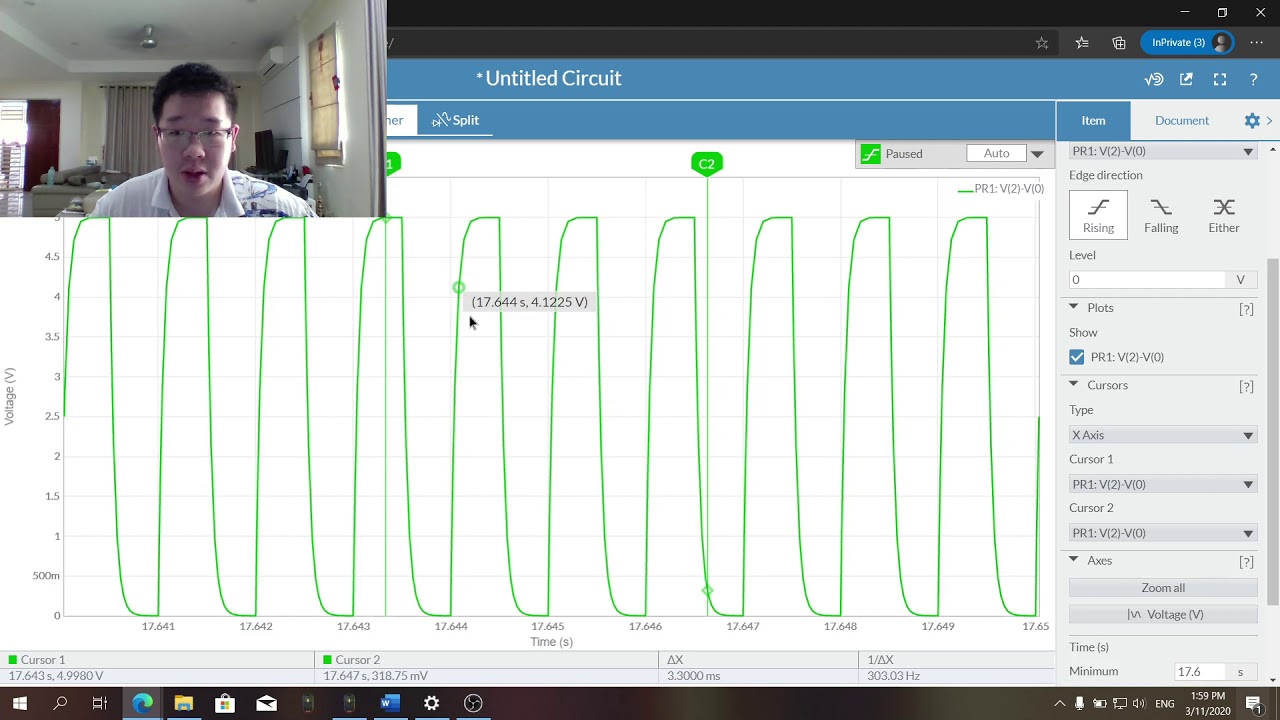The height and width of the screenshot is (720, 1280).
Task: Open Settings gear in the taskbar
Action: pos(431,703)
